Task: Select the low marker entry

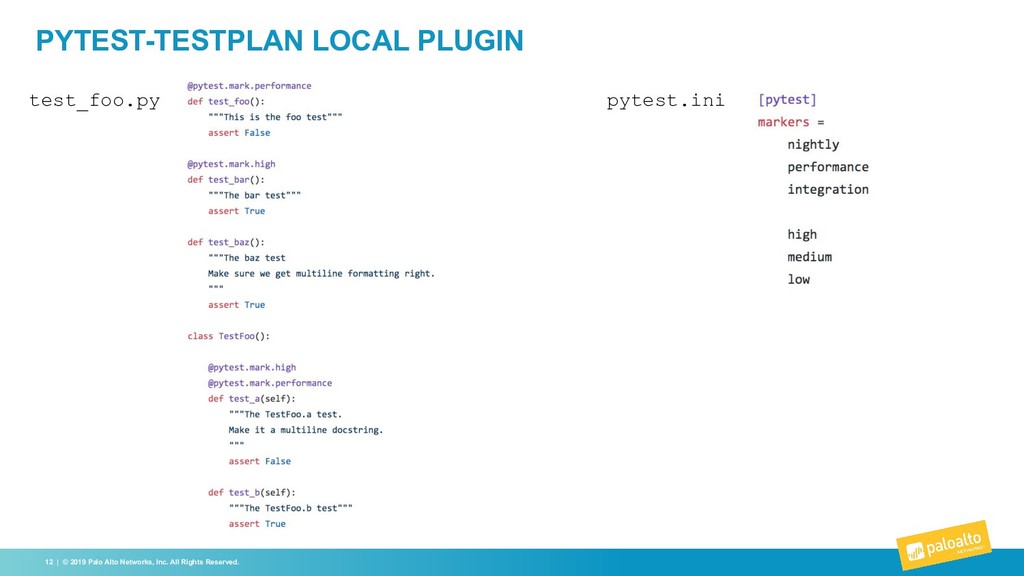Action: click(x=799, y=279)
